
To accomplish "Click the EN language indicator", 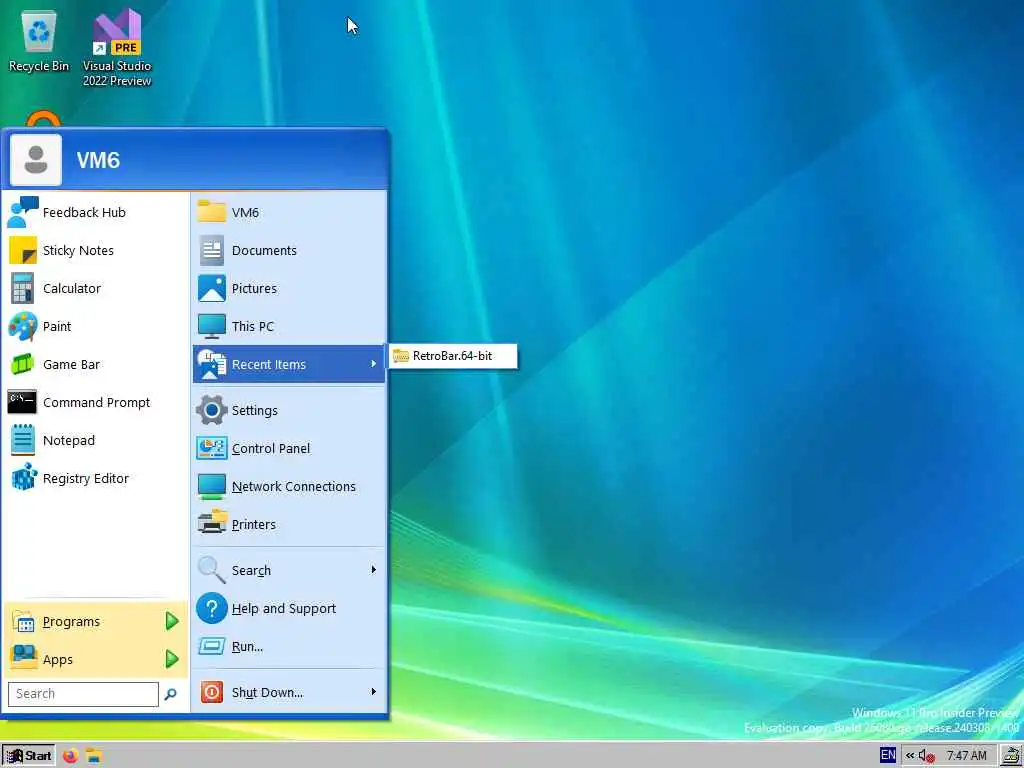I will tap(888, 755).
